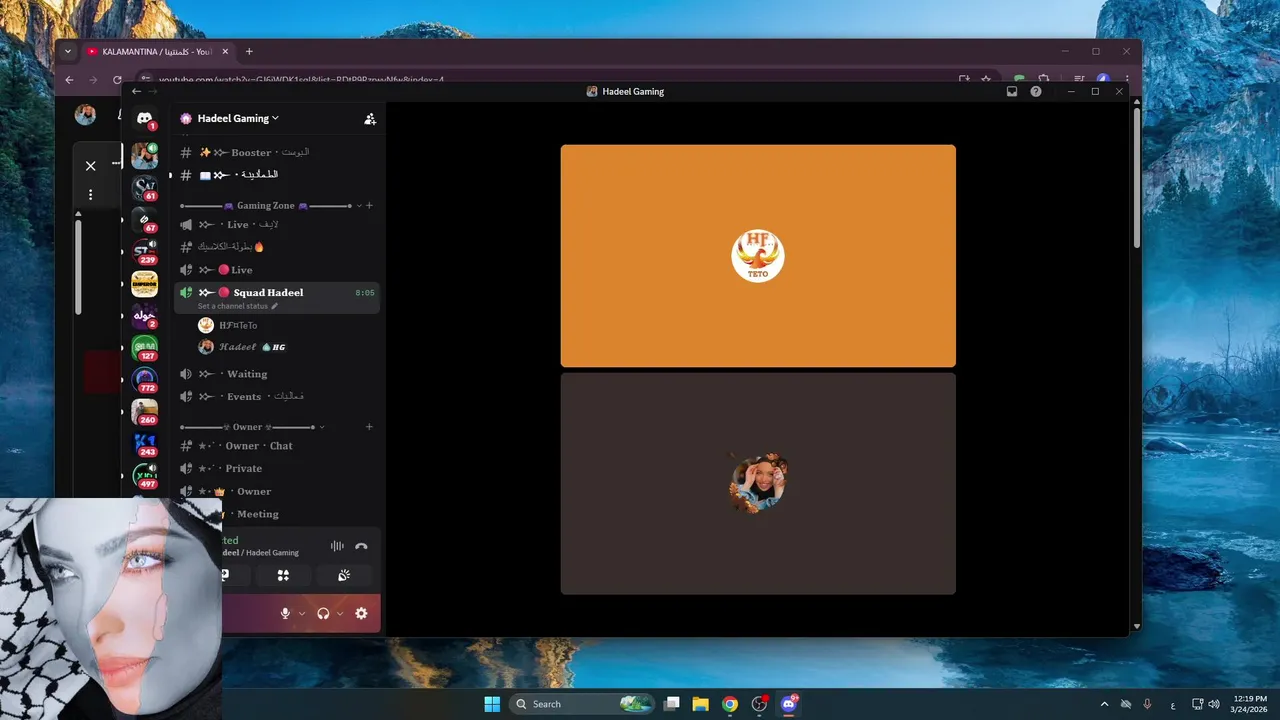Click the Windows Start button
This screenshot has height=720, width=1280.
tap(492, 704)
